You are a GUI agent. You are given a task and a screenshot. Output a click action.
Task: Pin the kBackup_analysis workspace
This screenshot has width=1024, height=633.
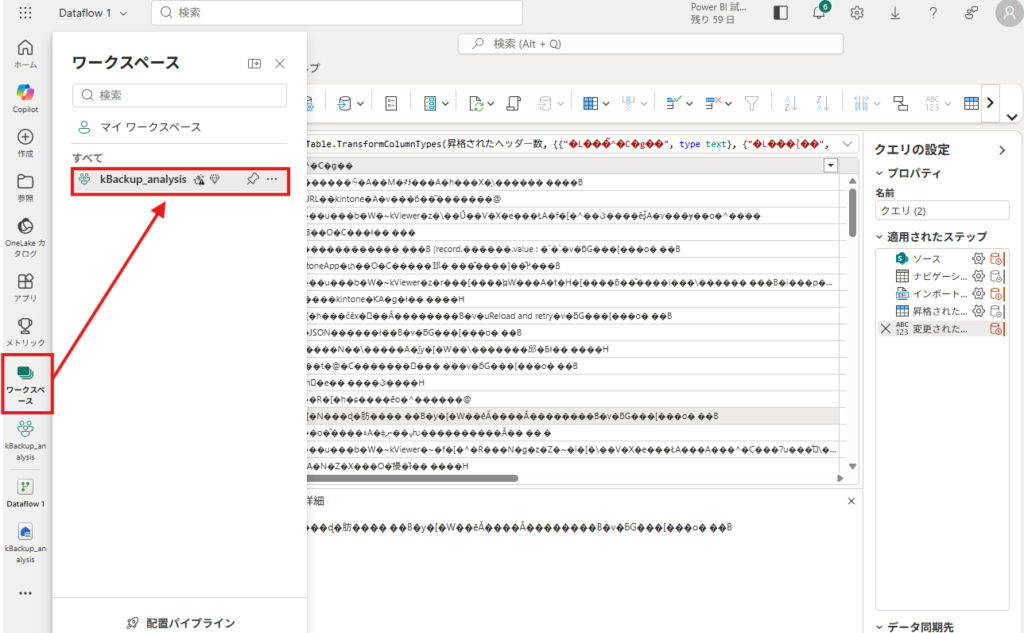coord(253,179)
